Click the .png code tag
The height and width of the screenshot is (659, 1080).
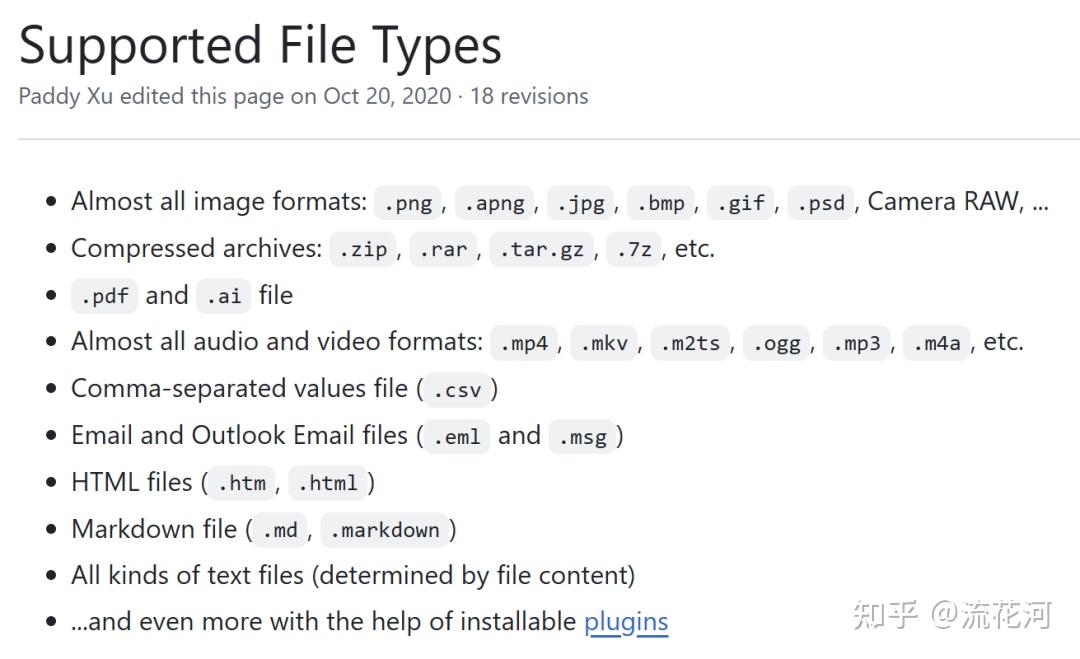point(410,203)
